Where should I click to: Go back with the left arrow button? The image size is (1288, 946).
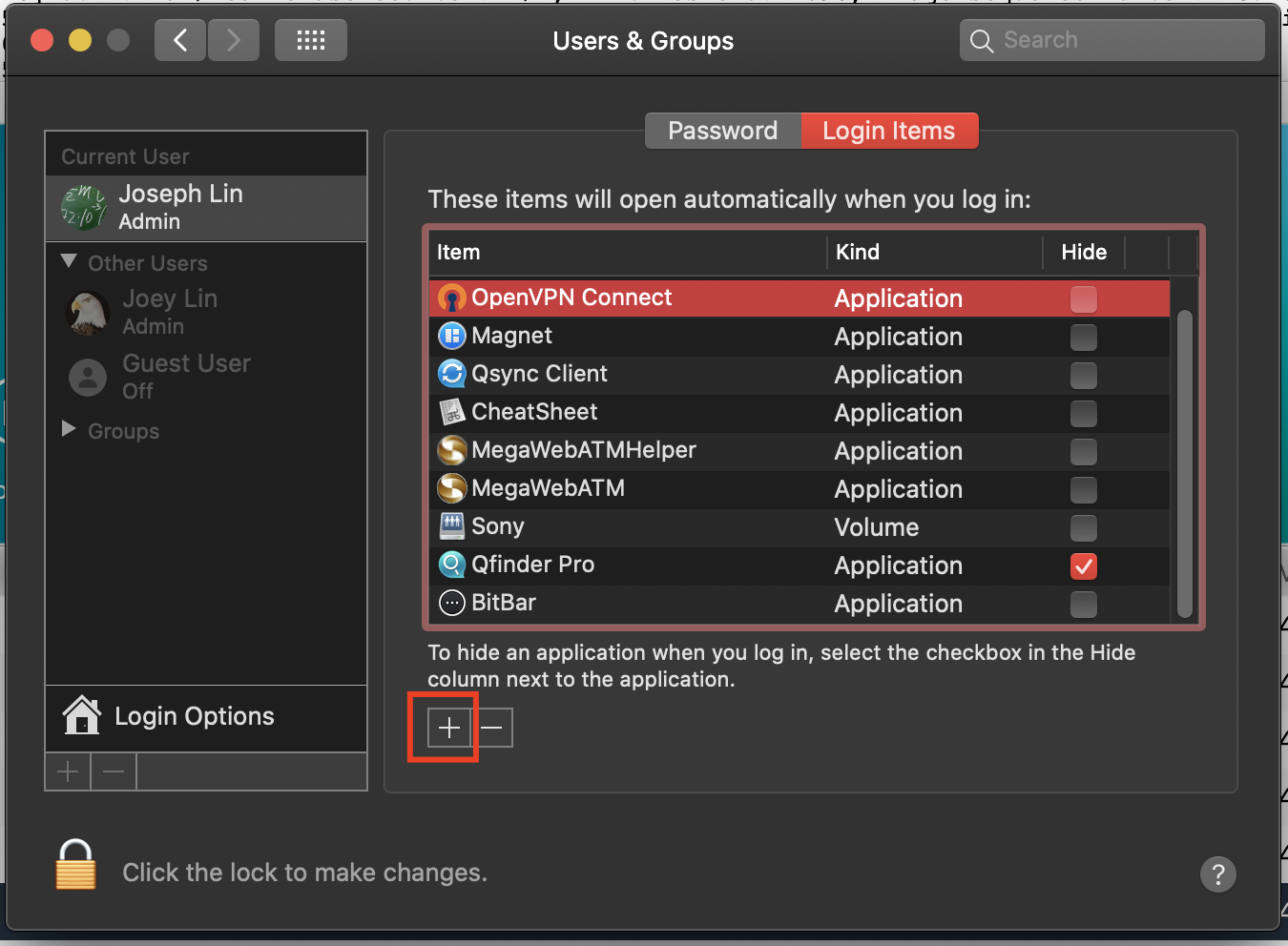[180, 41]
